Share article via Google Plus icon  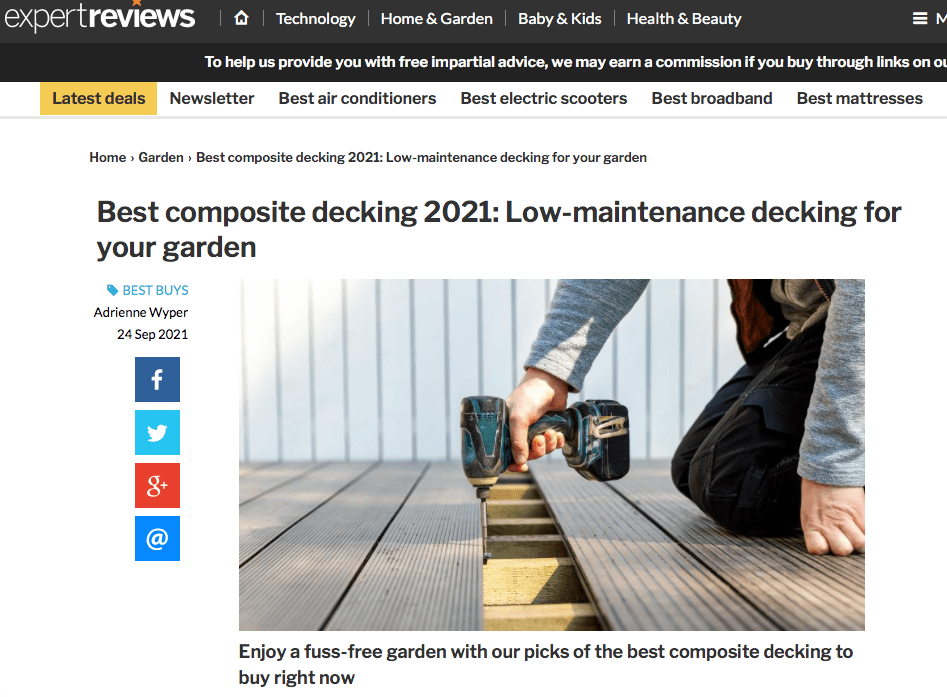tap(157, 486)
